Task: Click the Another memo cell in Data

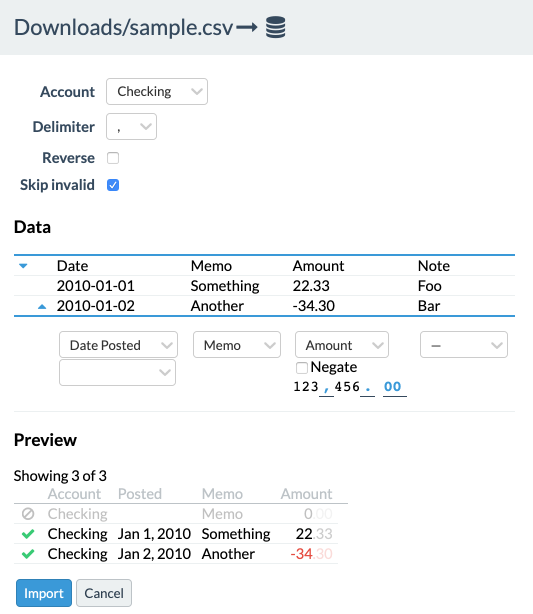Action: coord(217,306)
